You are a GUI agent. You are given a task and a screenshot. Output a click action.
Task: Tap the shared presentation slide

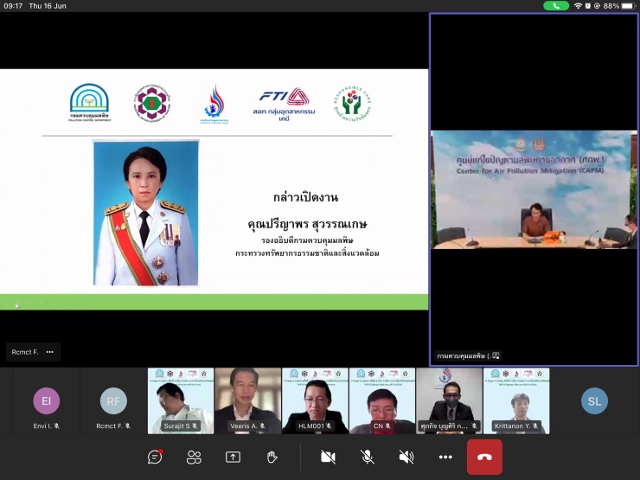coord(214,190)
